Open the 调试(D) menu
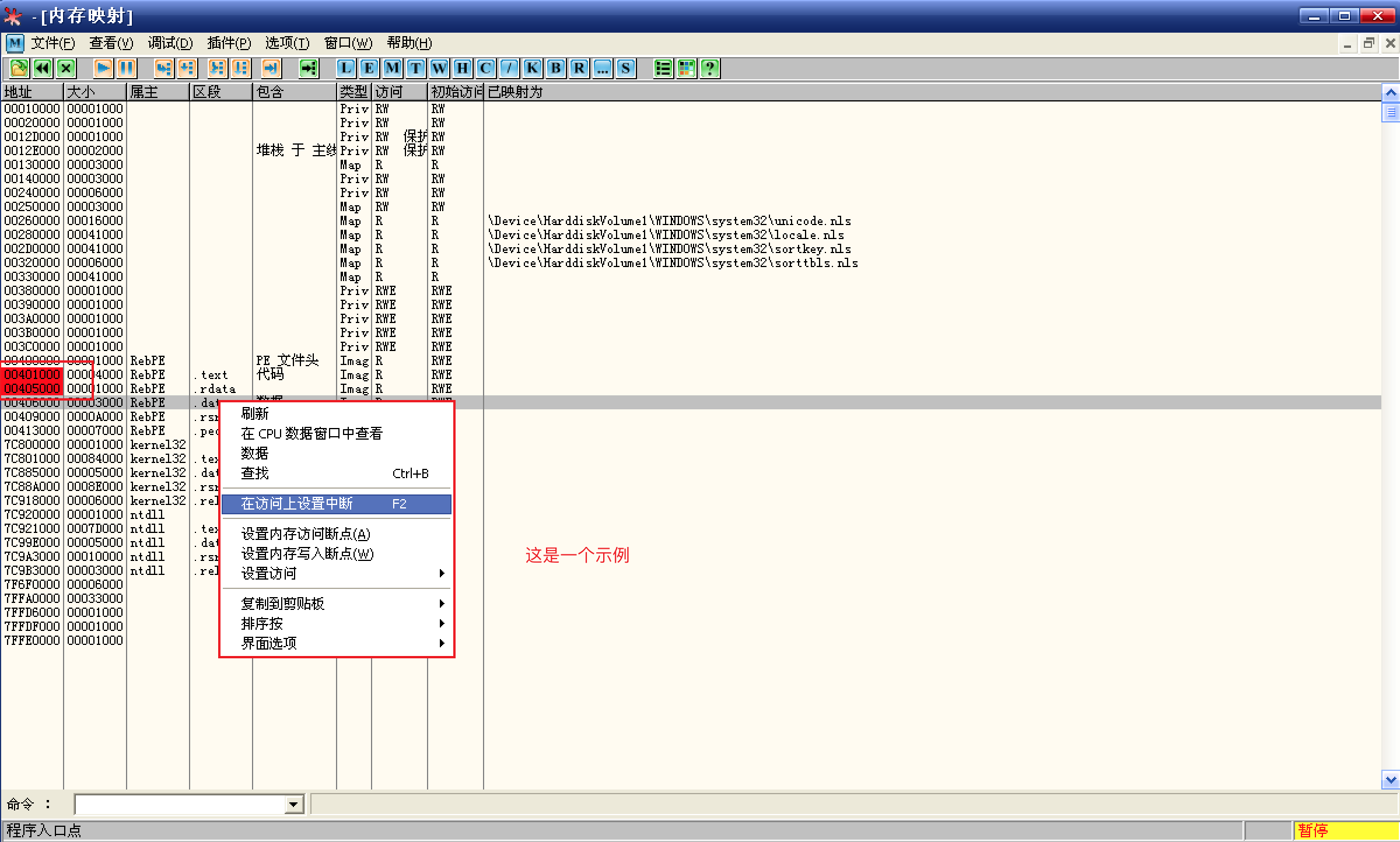This screenshot has height=842, width=1400. click(170, 43)
